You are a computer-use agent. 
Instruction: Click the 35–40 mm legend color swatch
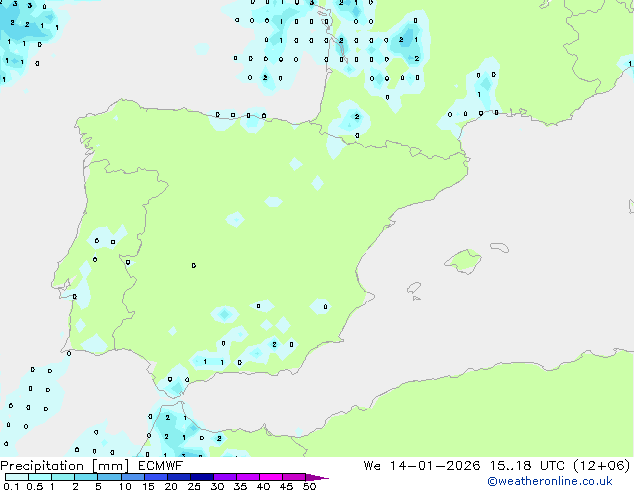[247, 477]
